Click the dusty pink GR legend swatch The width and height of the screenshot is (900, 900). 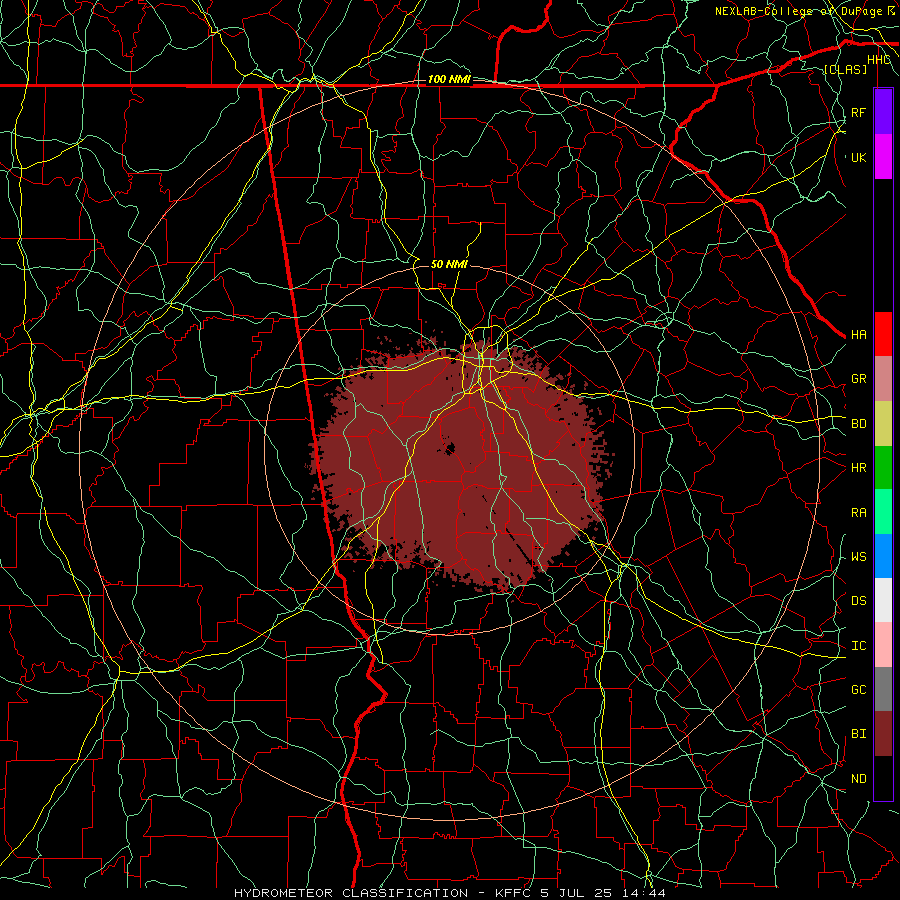tap(883, 379)
